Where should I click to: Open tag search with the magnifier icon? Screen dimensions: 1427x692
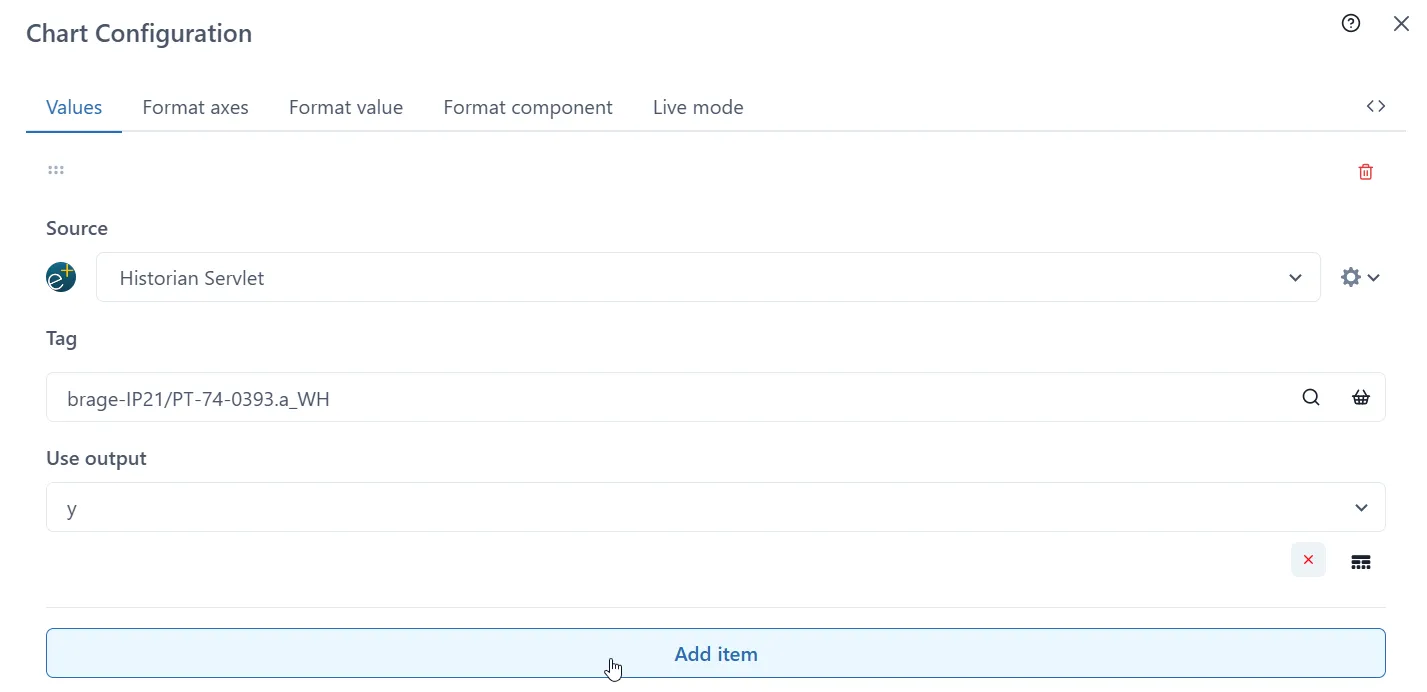click(1310, 397)
